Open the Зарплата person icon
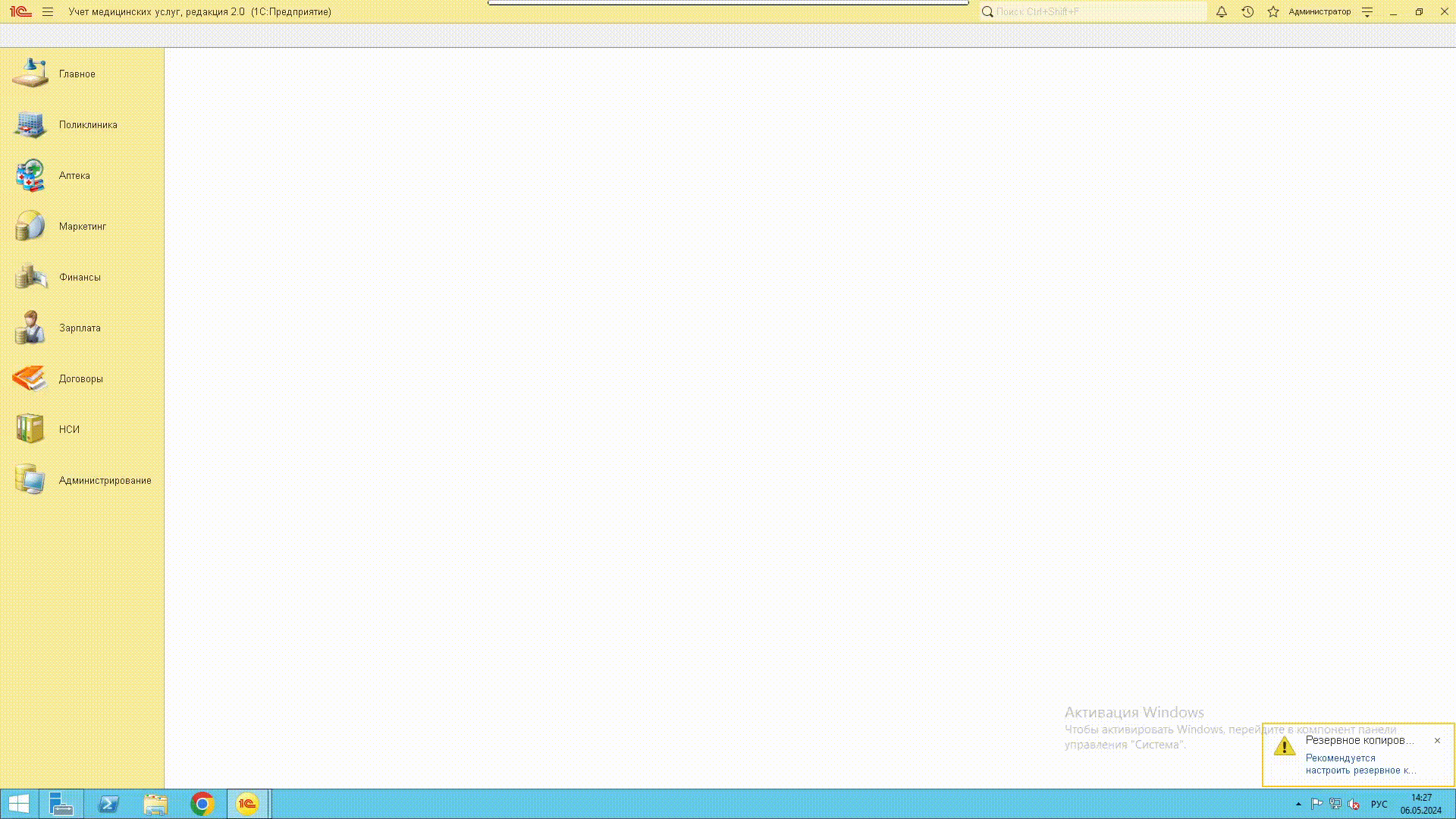 (30, 328)
